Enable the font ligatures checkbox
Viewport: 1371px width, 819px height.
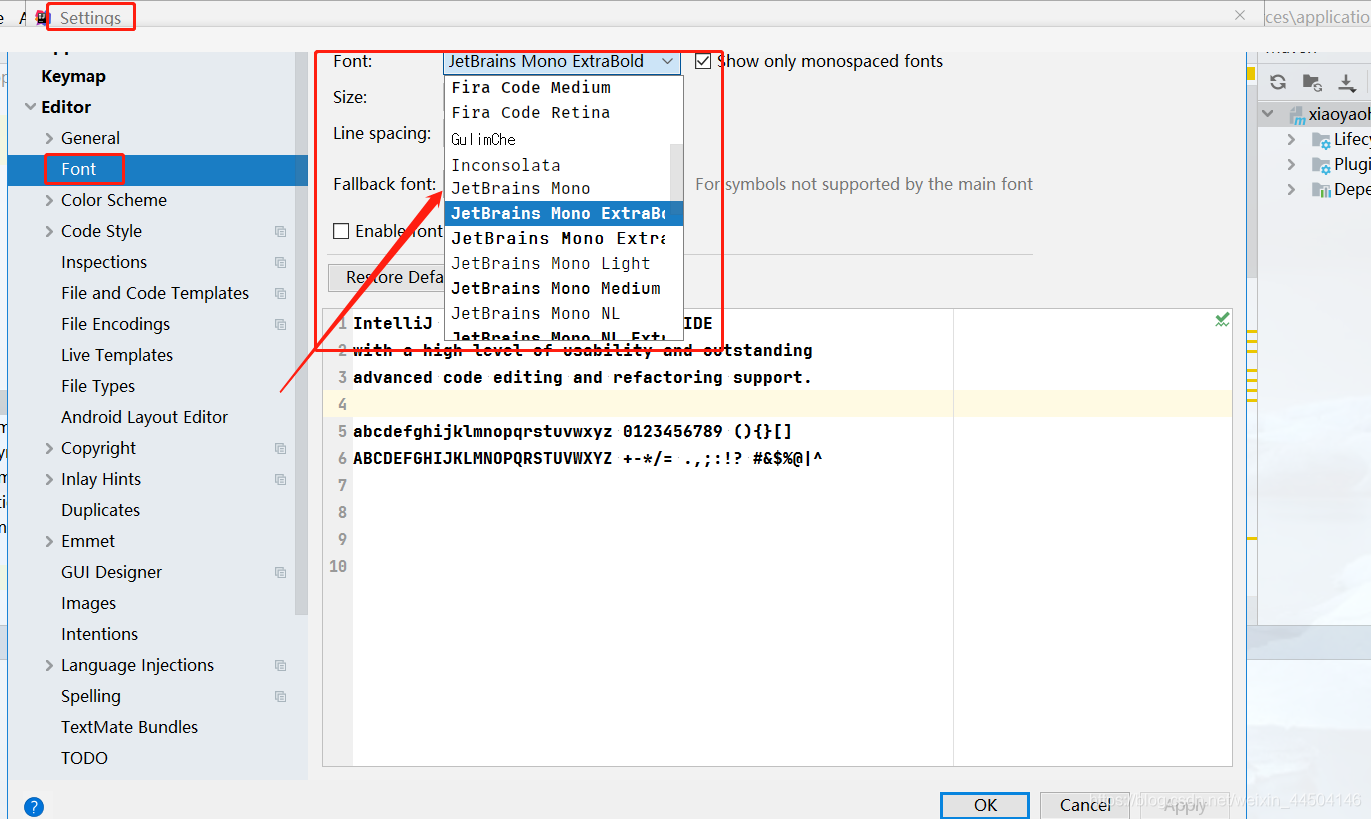coord(341,231)
